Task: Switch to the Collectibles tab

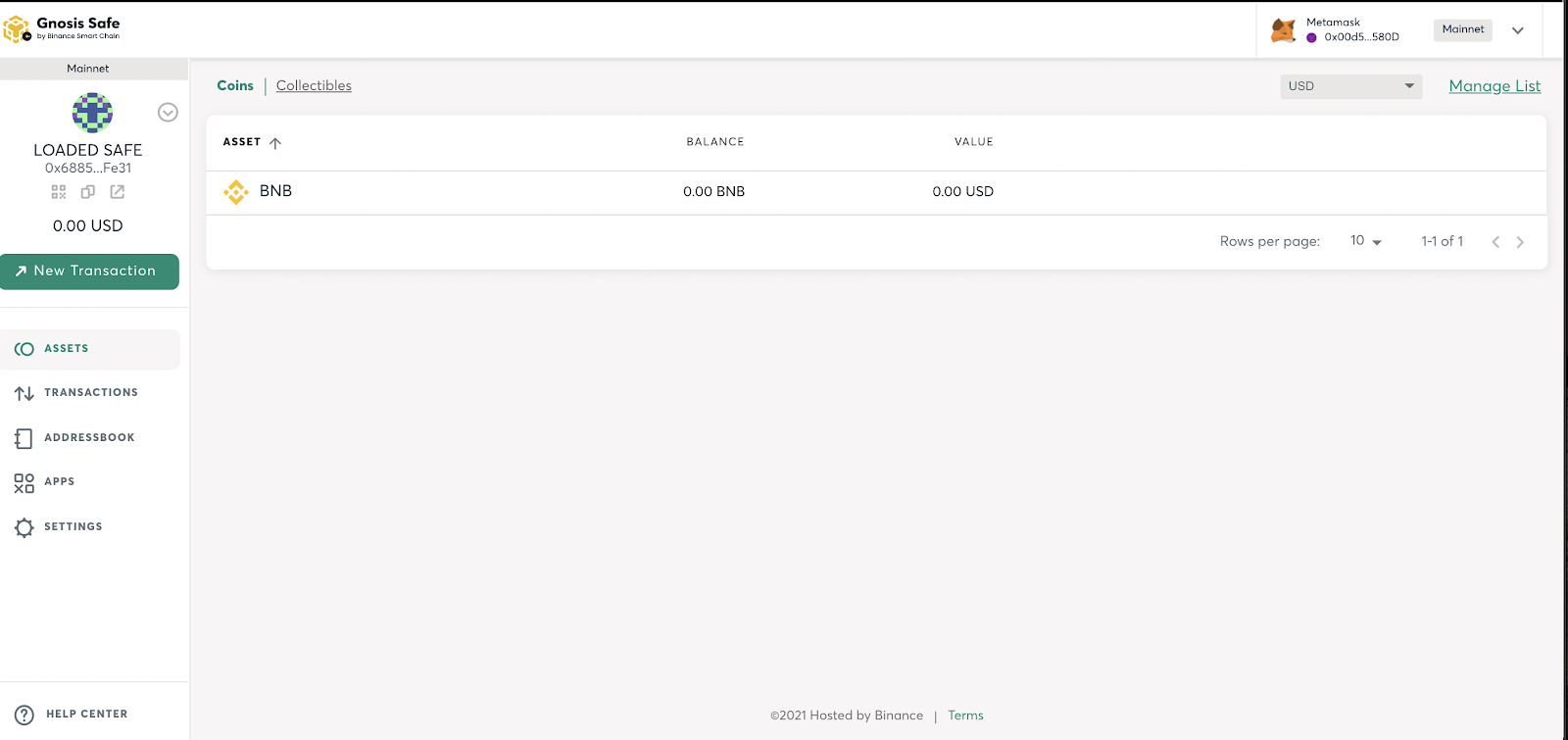Action: point(314,86)
